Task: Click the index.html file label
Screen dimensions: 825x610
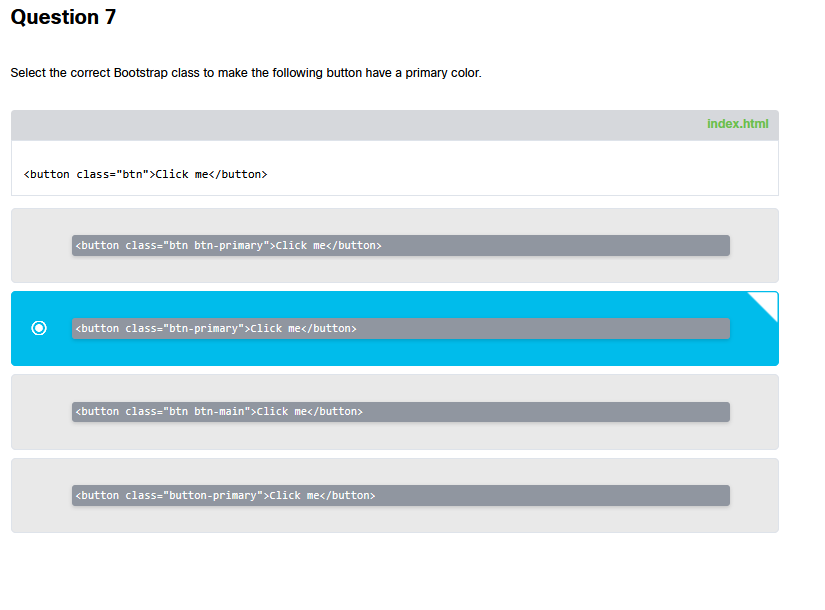Action: tap(737, 124)
